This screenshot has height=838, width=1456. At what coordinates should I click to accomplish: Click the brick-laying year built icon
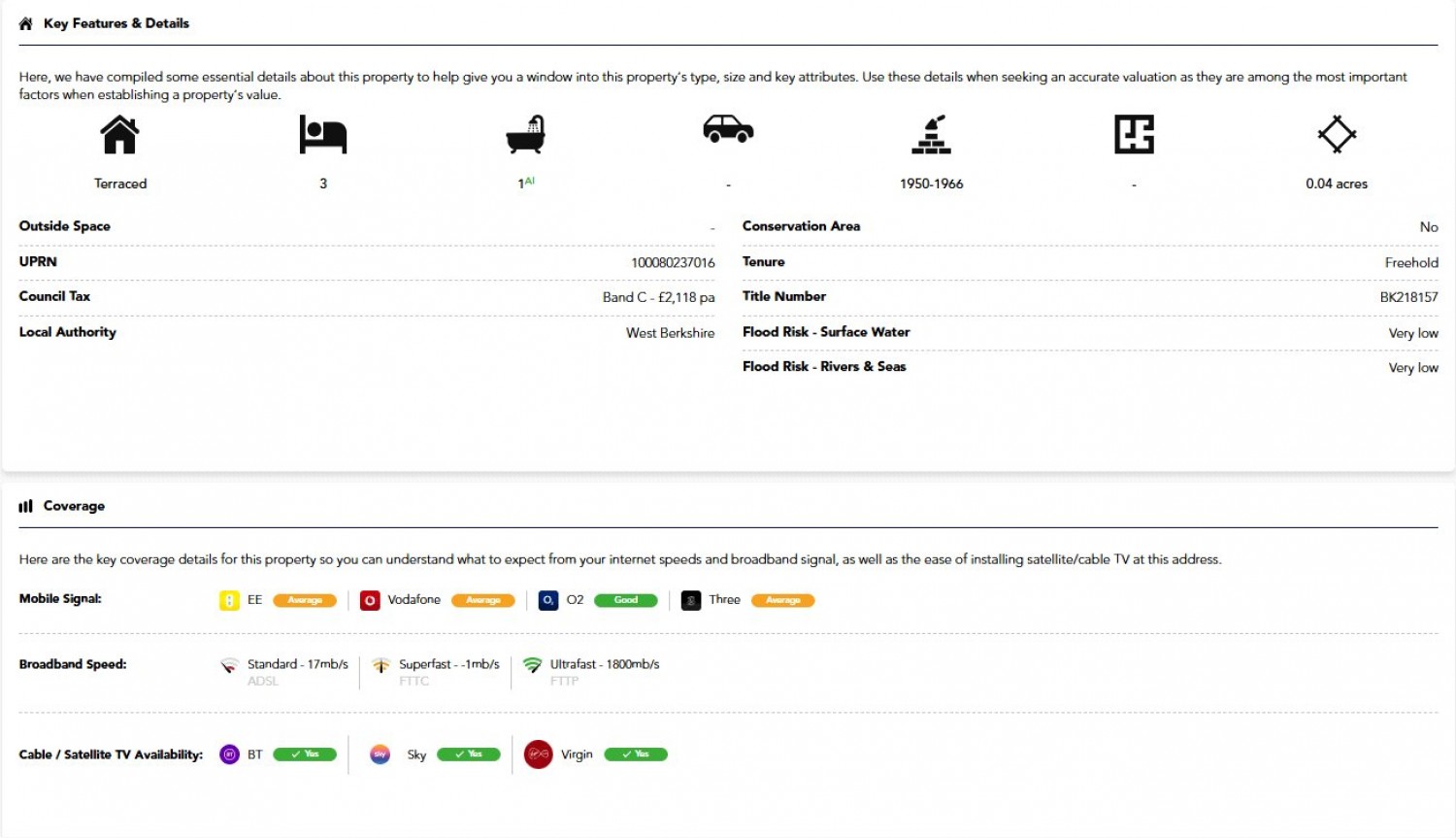[931, 135]
